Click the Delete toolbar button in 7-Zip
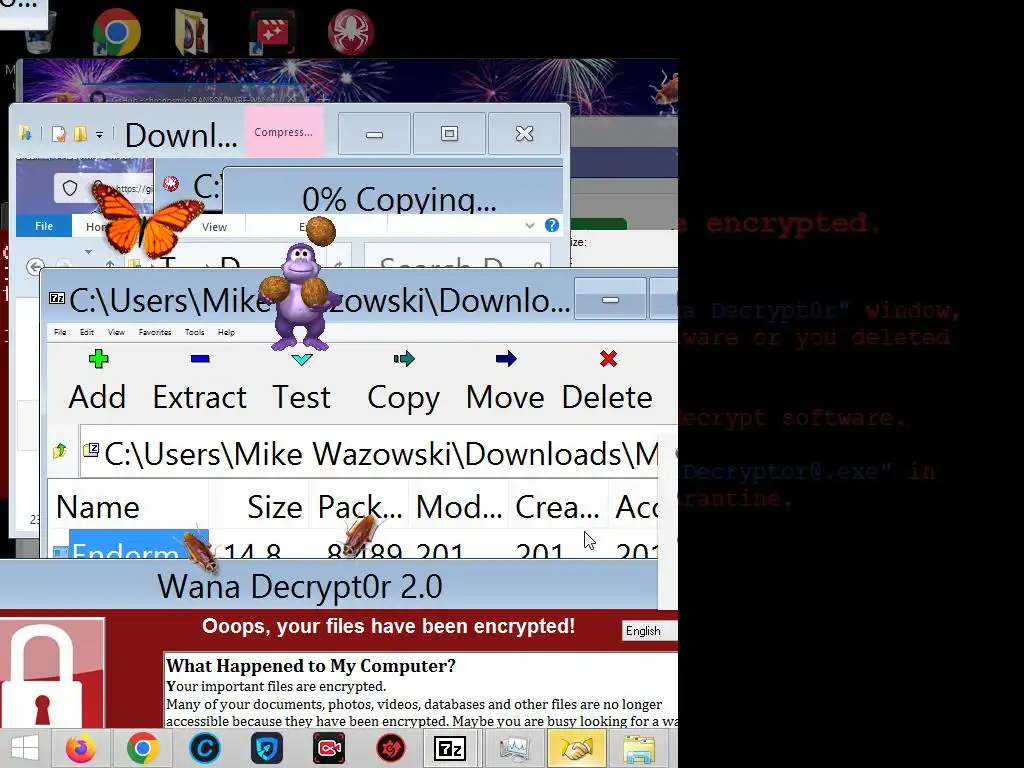Screen dimensions: 1024x768 point(607,381)
